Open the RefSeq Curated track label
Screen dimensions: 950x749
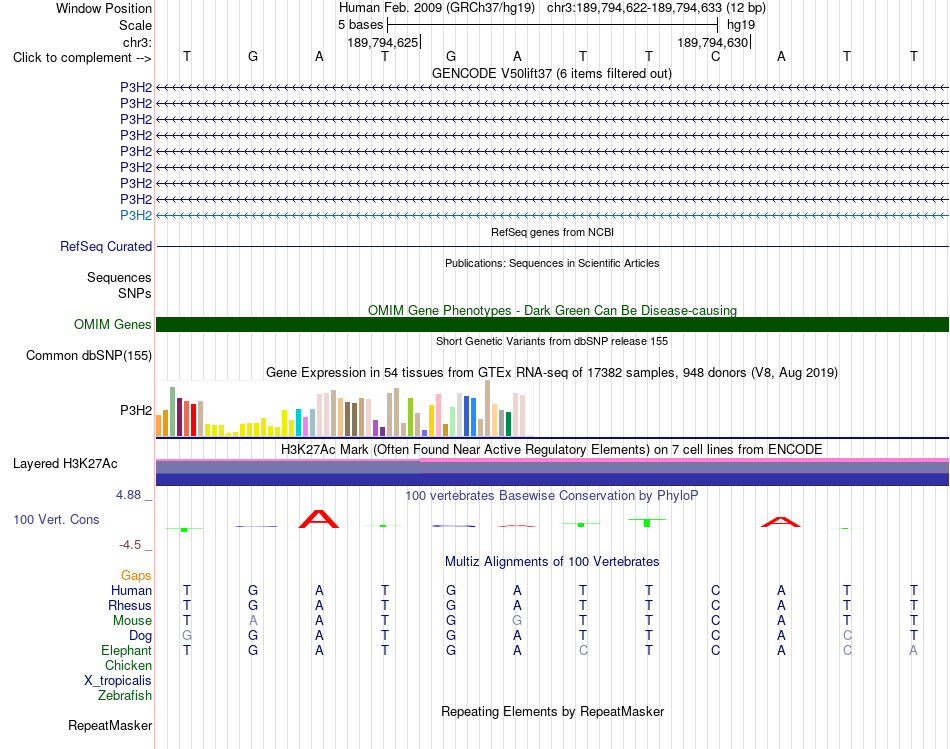[x=106, y=247]
